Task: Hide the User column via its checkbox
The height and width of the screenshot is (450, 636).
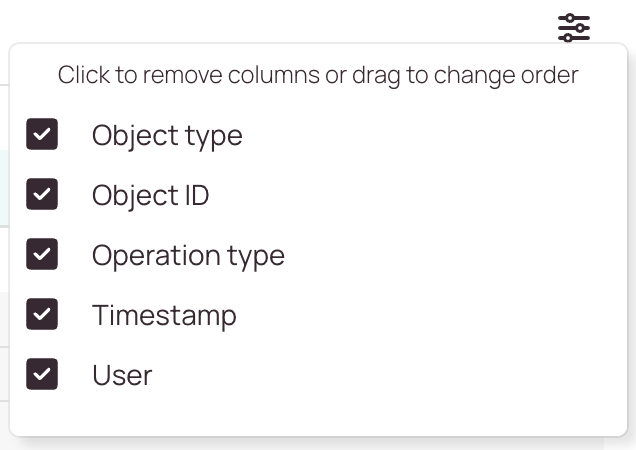Action: coord(42,374)
